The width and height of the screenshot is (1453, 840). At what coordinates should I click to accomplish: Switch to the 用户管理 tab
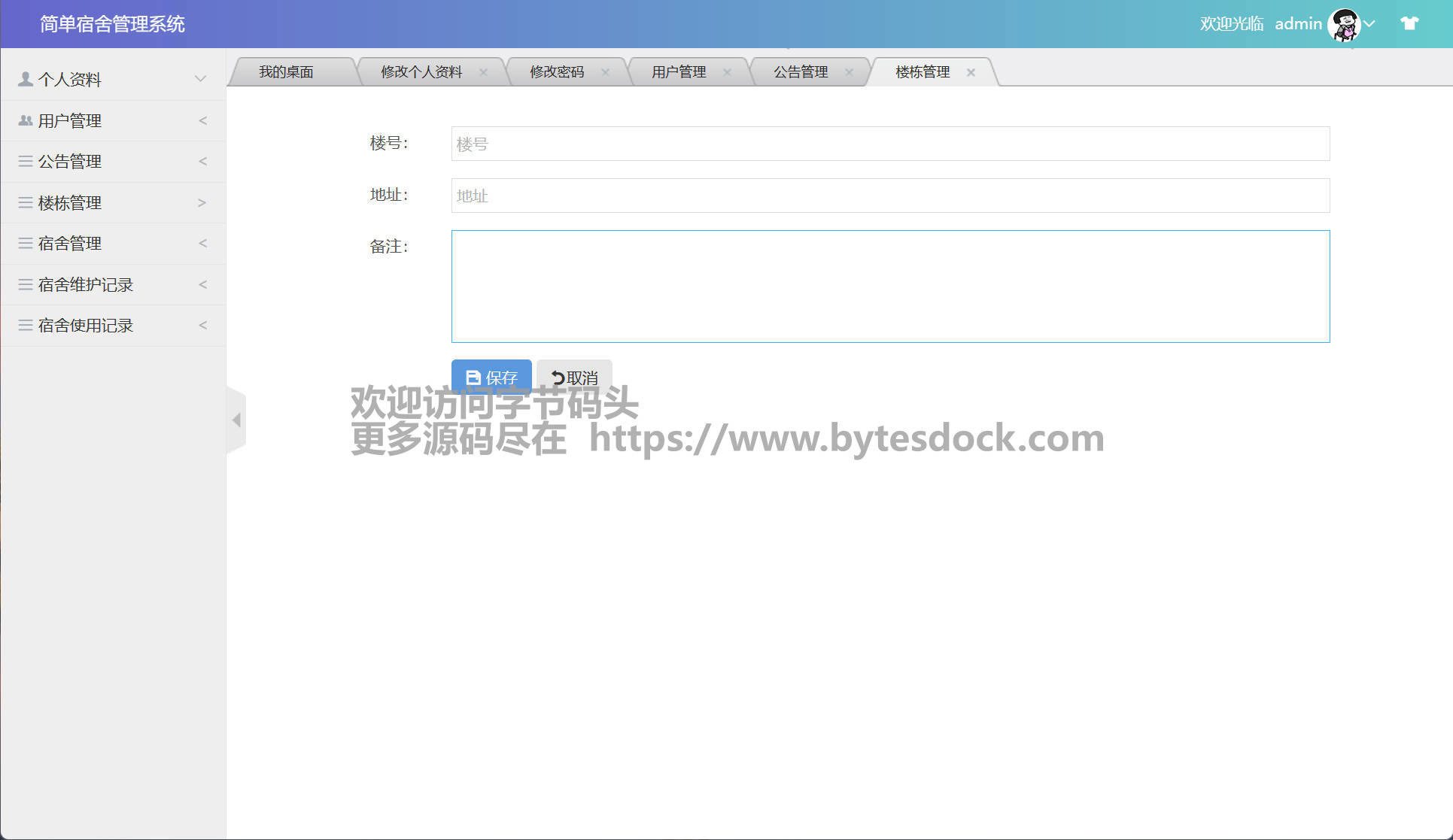tap(678, 72)
